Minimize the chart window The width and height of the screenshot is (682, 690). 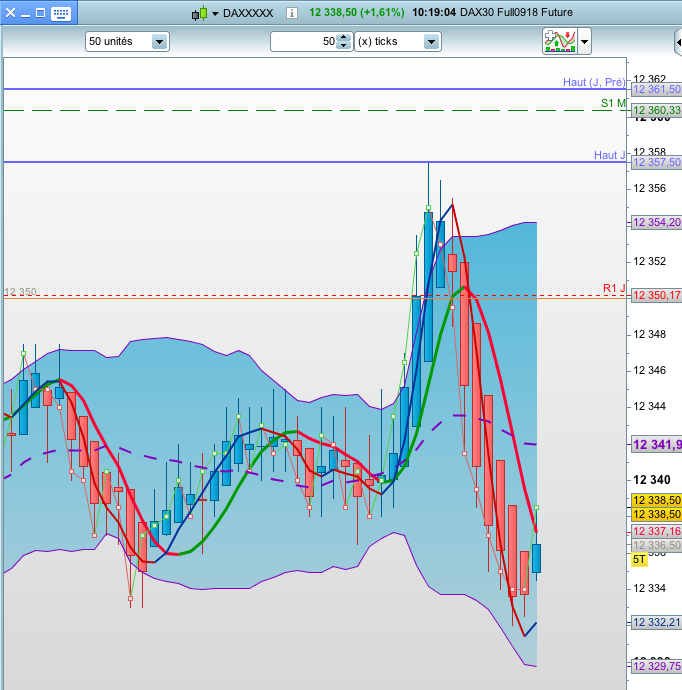coord(26,14)
